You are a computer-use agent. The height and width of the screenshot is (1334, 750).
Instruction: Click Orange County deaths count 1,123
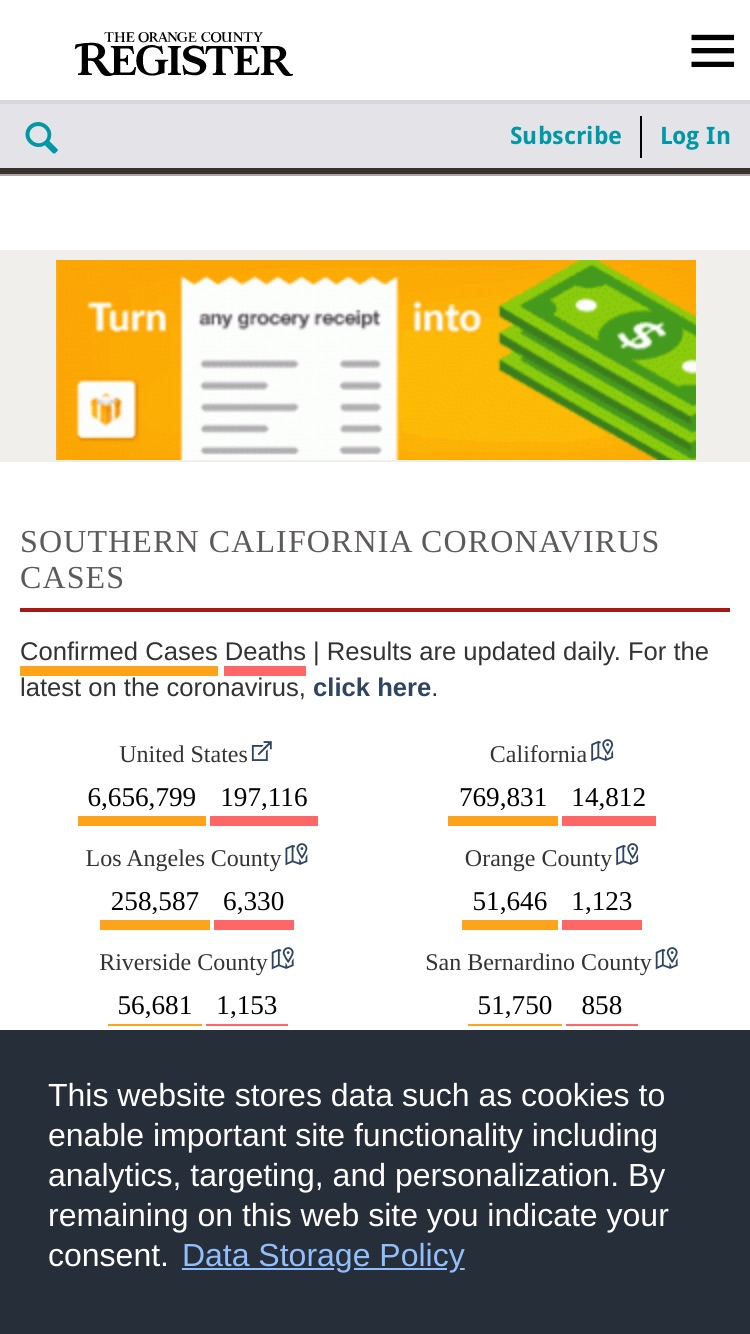point(602,902)
